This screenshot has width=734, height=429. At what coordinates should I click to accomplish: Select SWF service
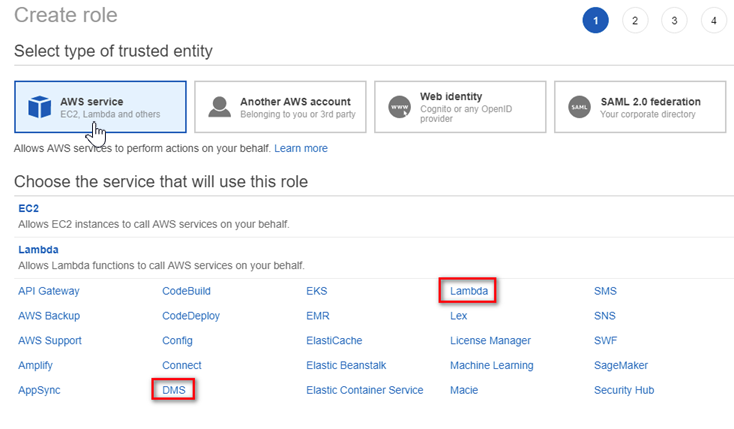[606, 340]
